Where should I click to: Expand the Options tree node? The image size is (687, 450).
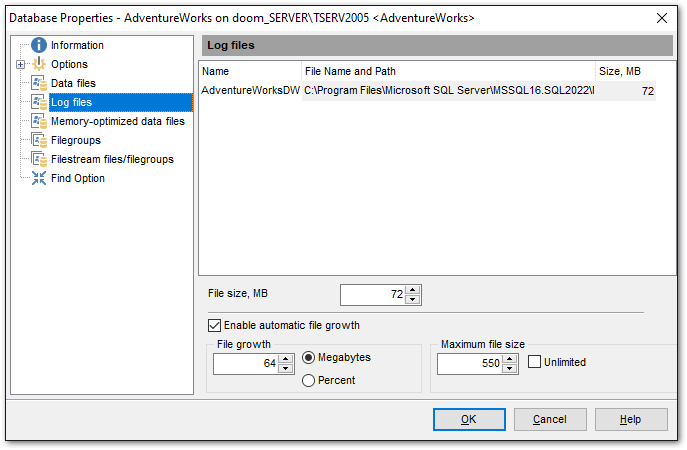21,64
